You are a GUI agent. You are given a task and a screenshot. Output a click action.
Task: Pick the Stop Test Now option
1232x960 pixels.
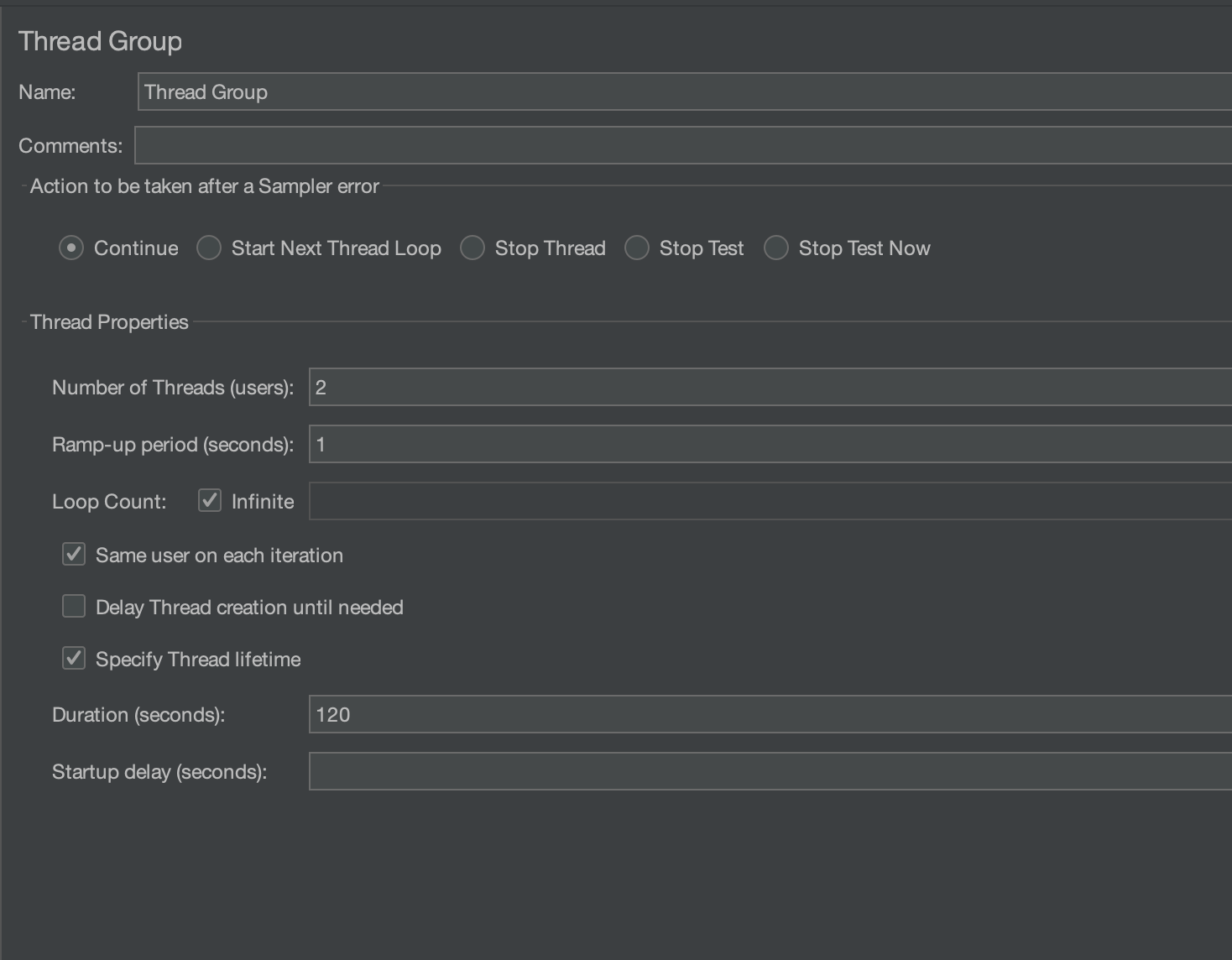coord(775,248)
